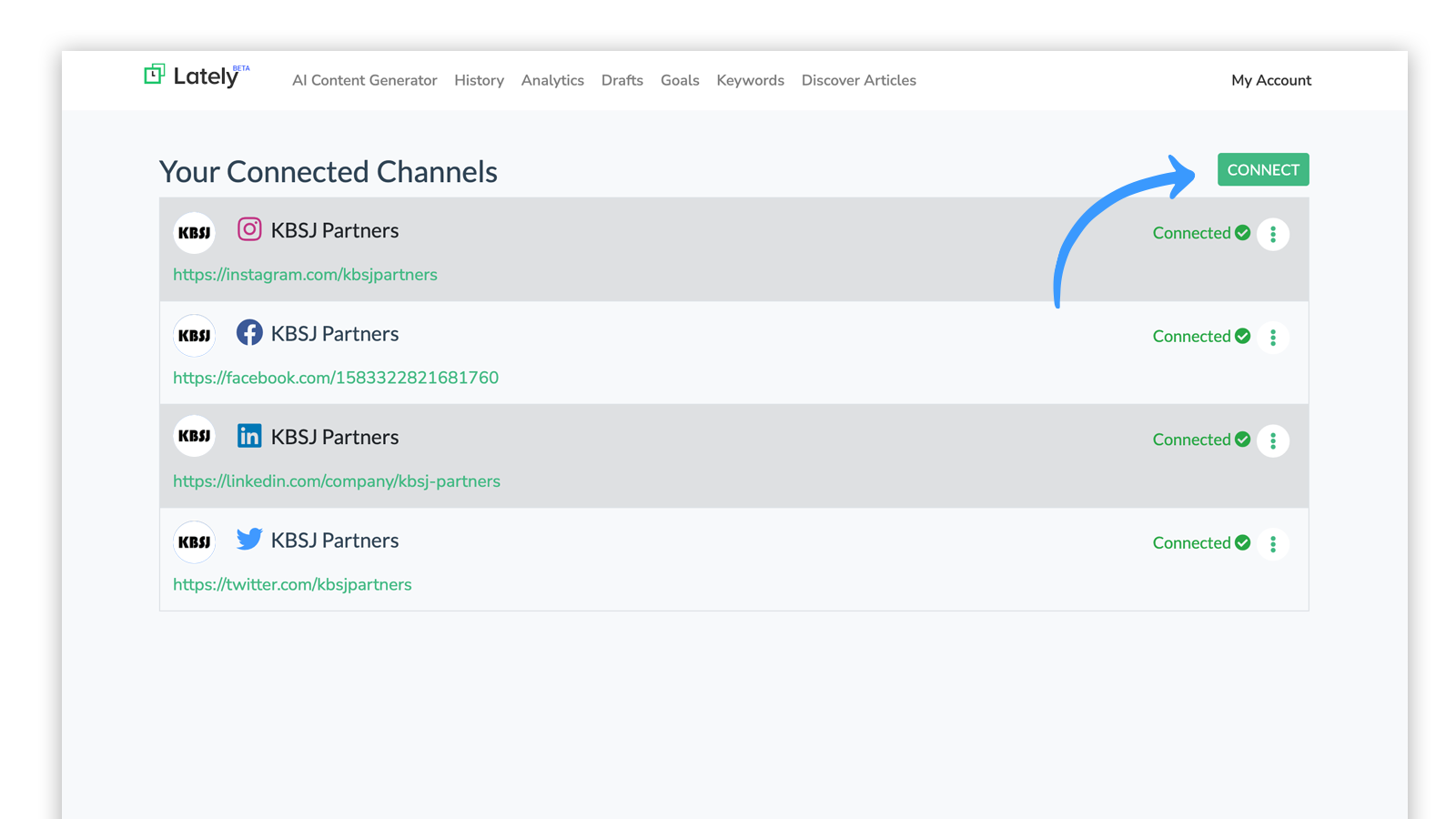Screen dimensions: 1456x819
Task: Click the Instagram icon for KBSJ Partners
Action: click(x=249, y=229)
